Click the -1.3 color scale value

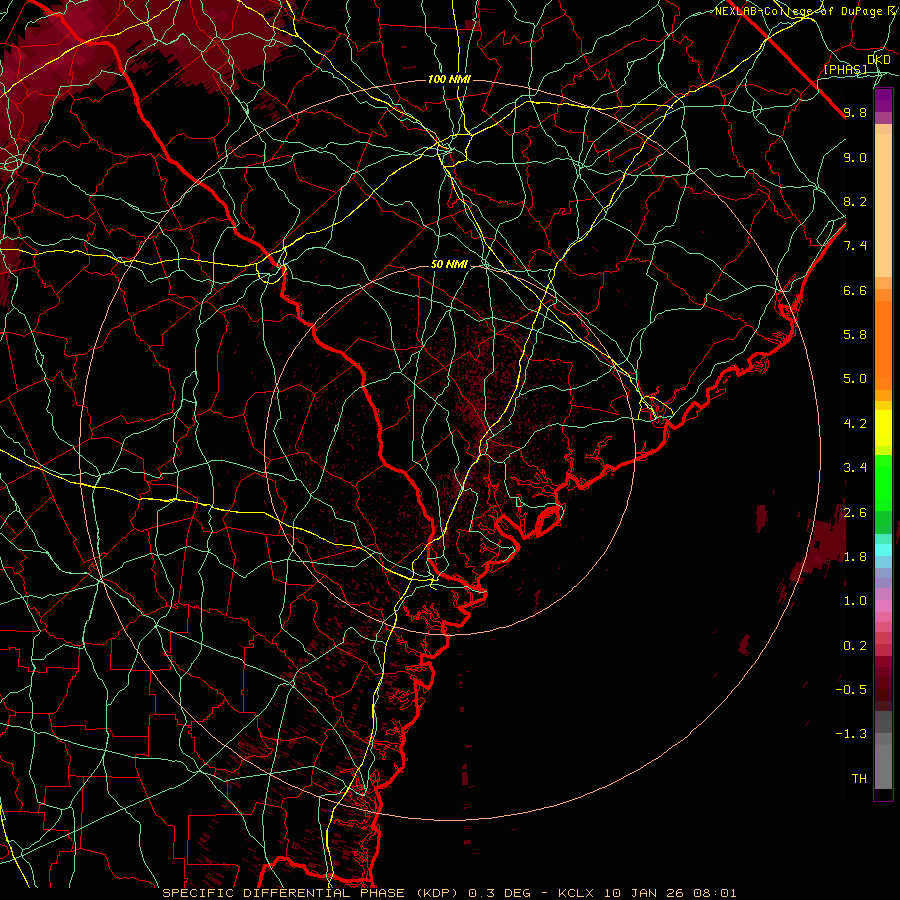tap(851, 734)
